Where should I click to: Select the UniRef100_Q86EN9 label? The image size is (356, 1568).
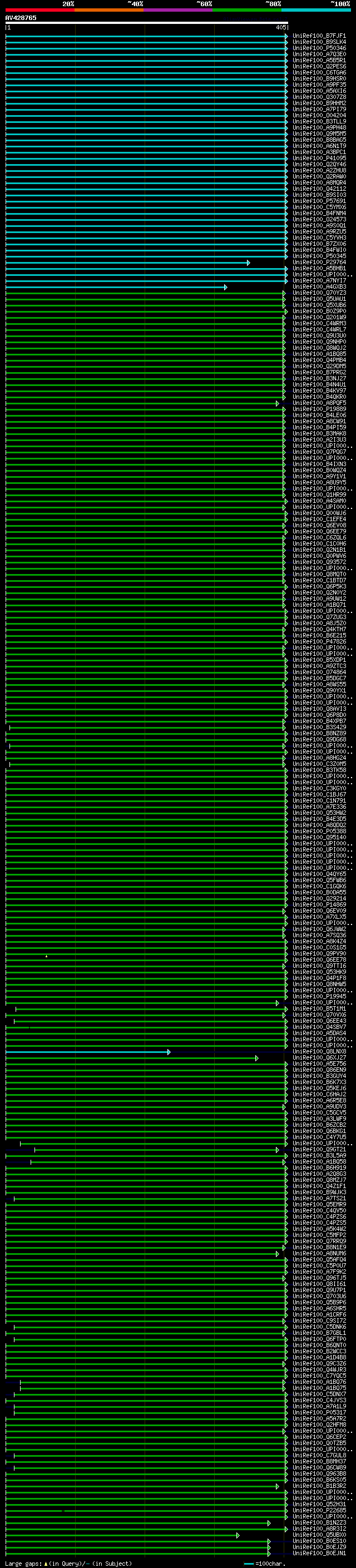pos(319,1070)
